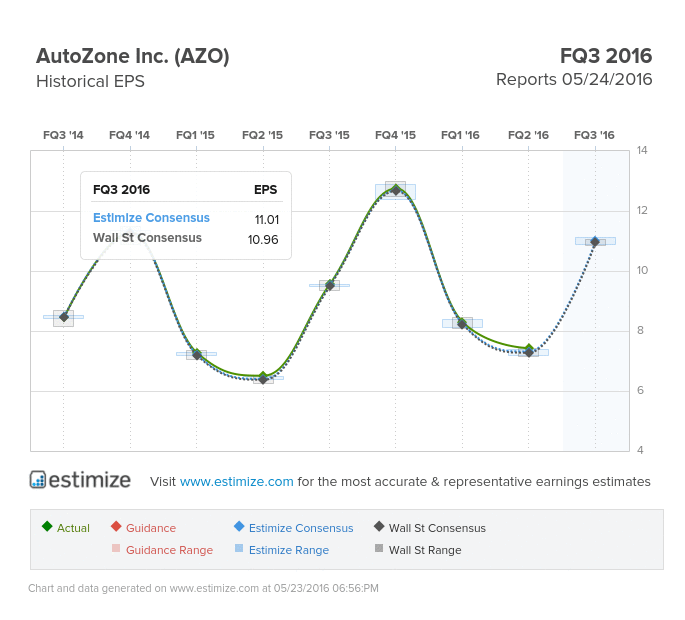
Task: Click the Wall St Consensus tooltip label
Action: [147, 238]
